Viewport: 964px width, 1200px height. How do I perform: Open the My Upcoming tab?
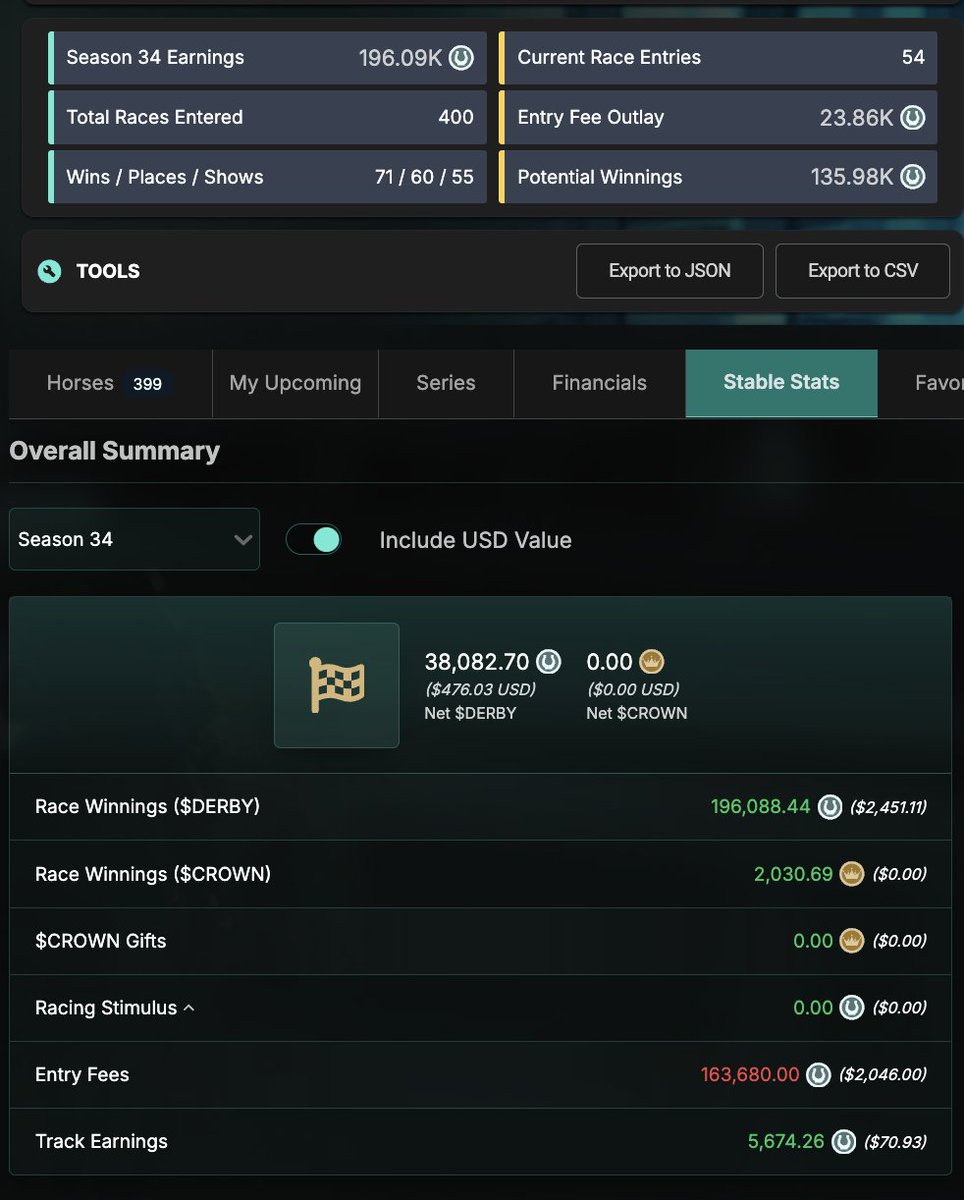pos(295,383)
